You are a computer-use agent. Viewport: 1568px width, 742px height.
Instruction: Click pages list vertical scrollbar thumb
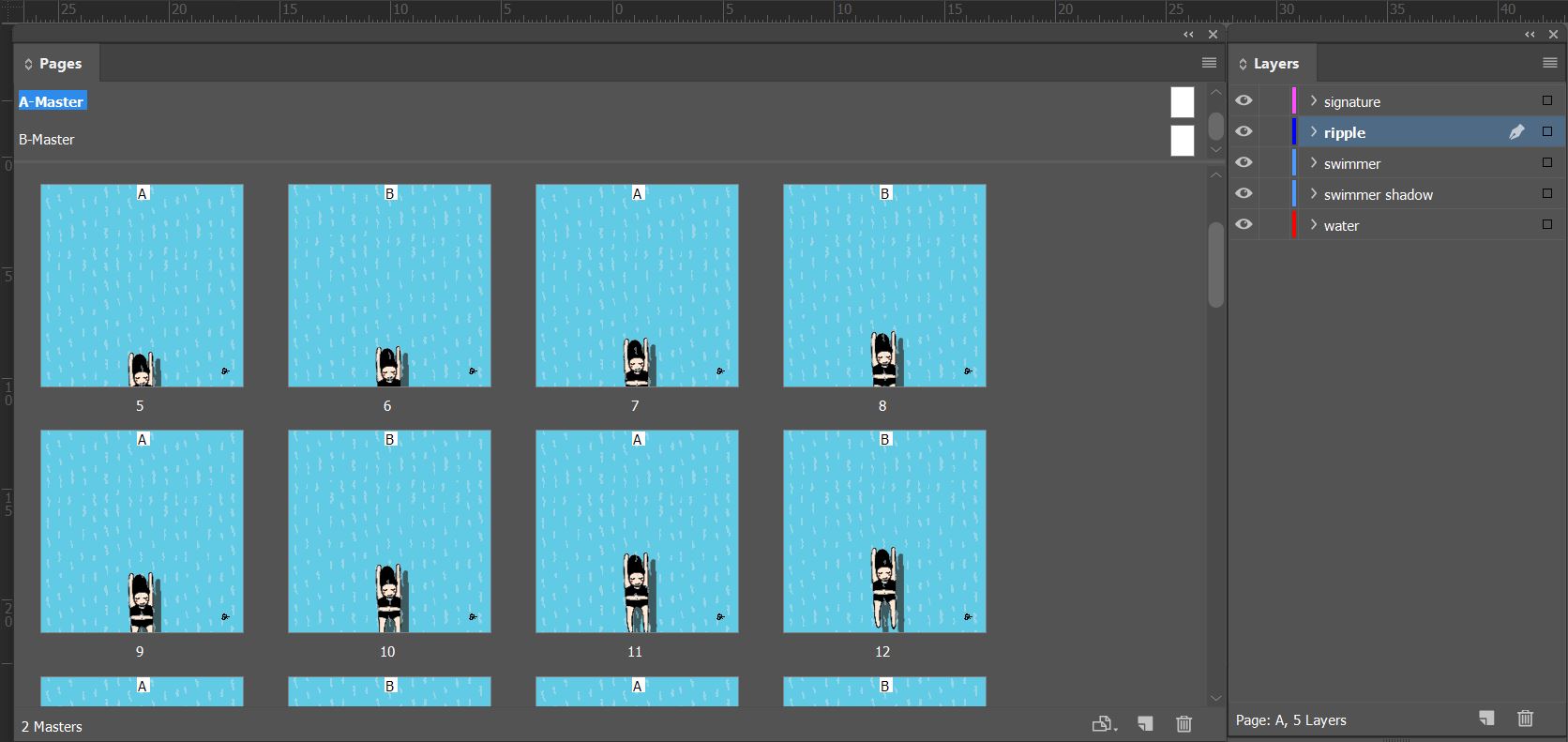(x=1215, y=265)
